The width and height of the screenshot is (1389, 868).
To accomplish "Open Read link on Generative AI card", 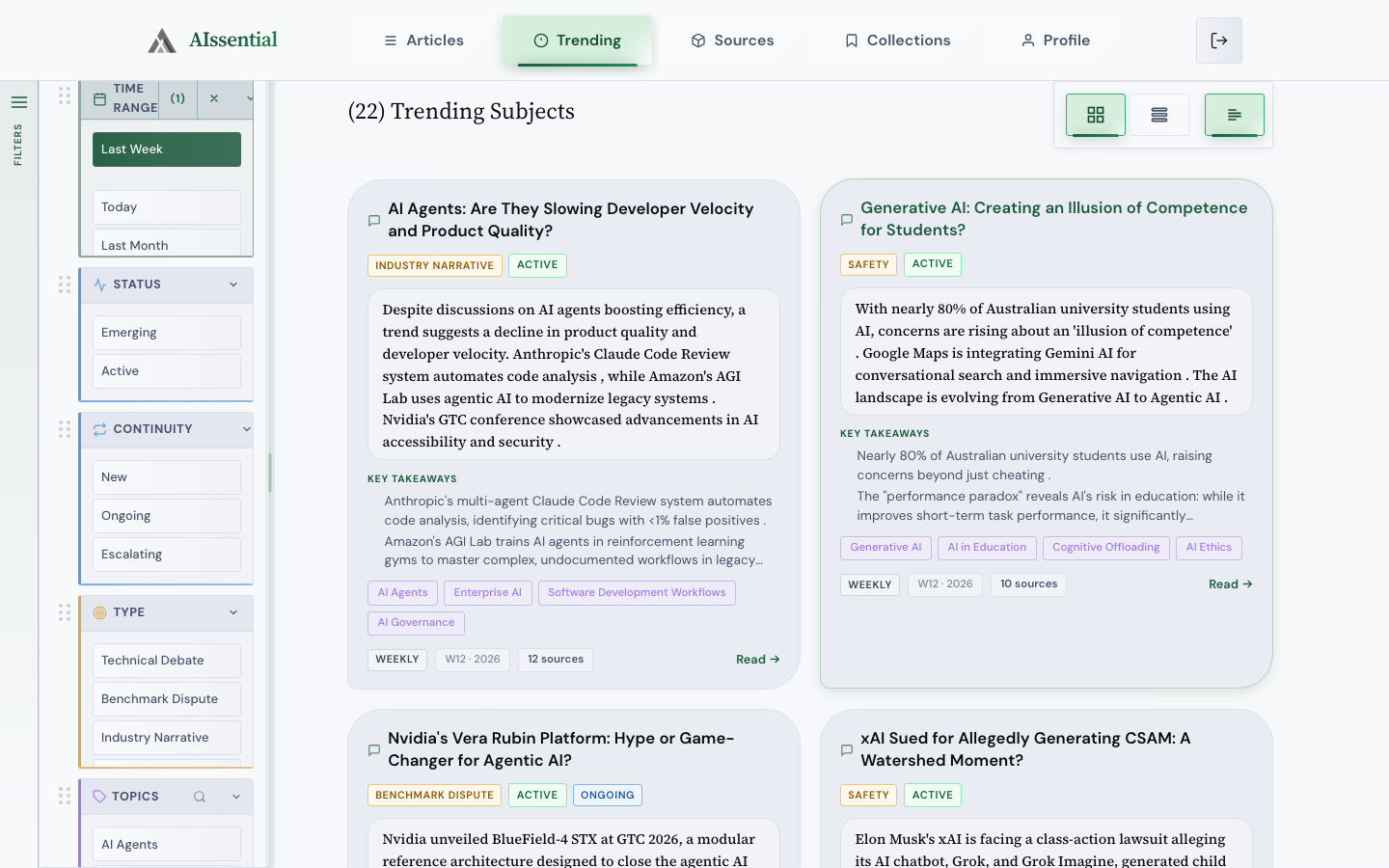I will (x=1231, y=584).
